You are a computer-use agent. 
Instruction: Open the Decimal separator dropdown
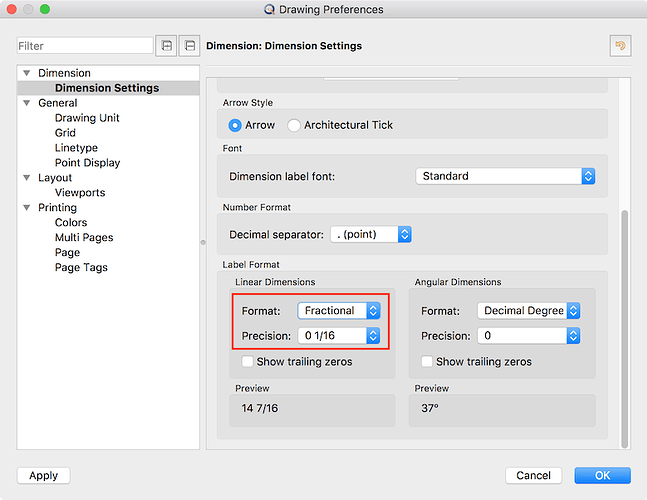[370, 234]
